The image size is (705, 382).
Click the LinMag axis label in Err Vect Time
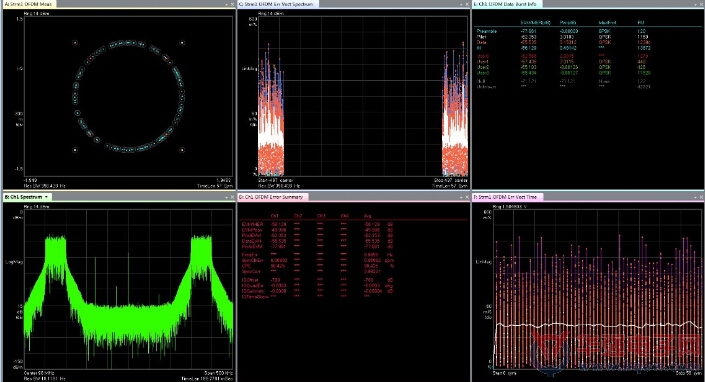point(484,262)
